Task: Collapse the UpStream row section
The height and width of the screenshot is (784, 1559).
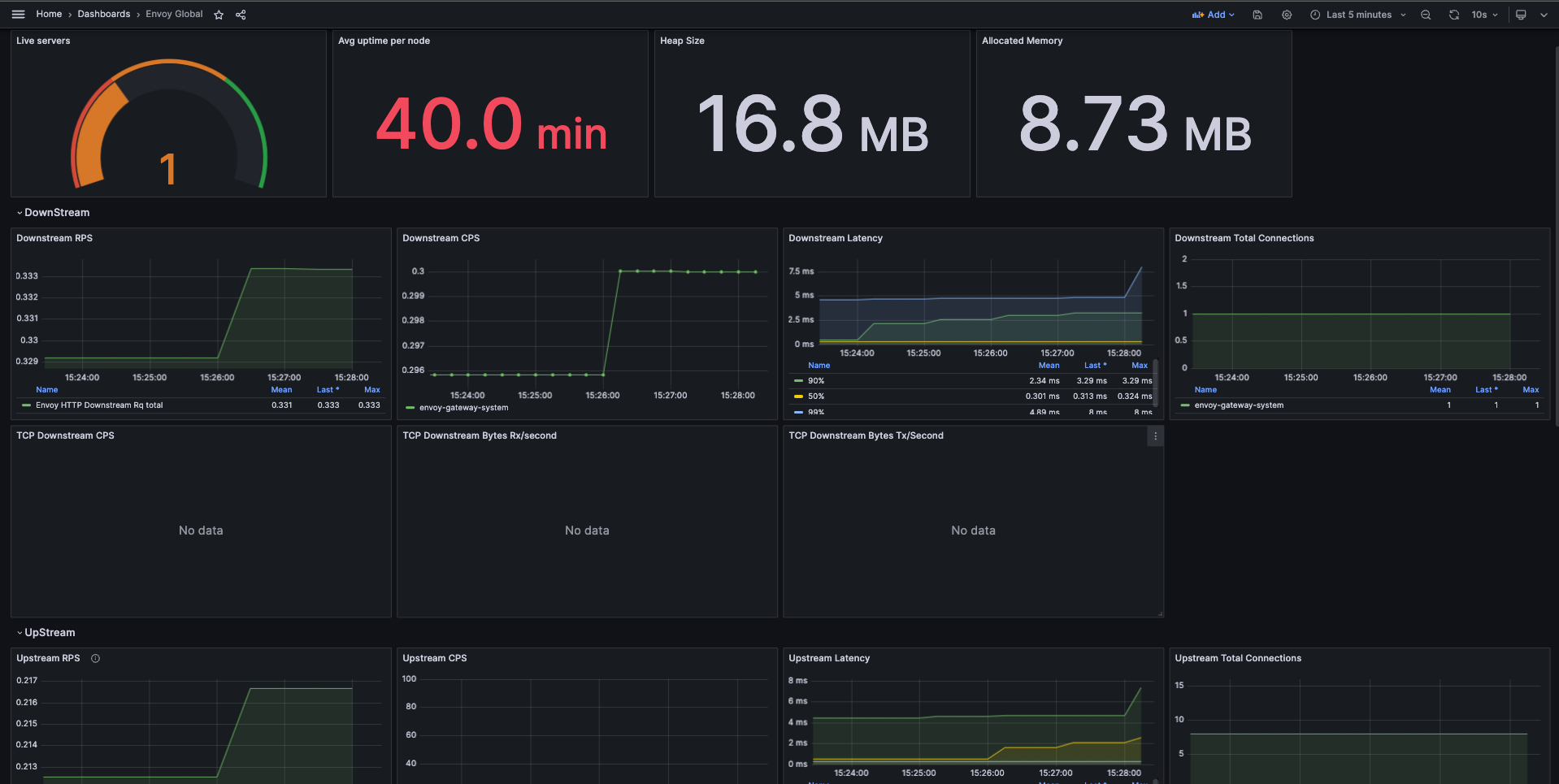Action: coord(49,633)
